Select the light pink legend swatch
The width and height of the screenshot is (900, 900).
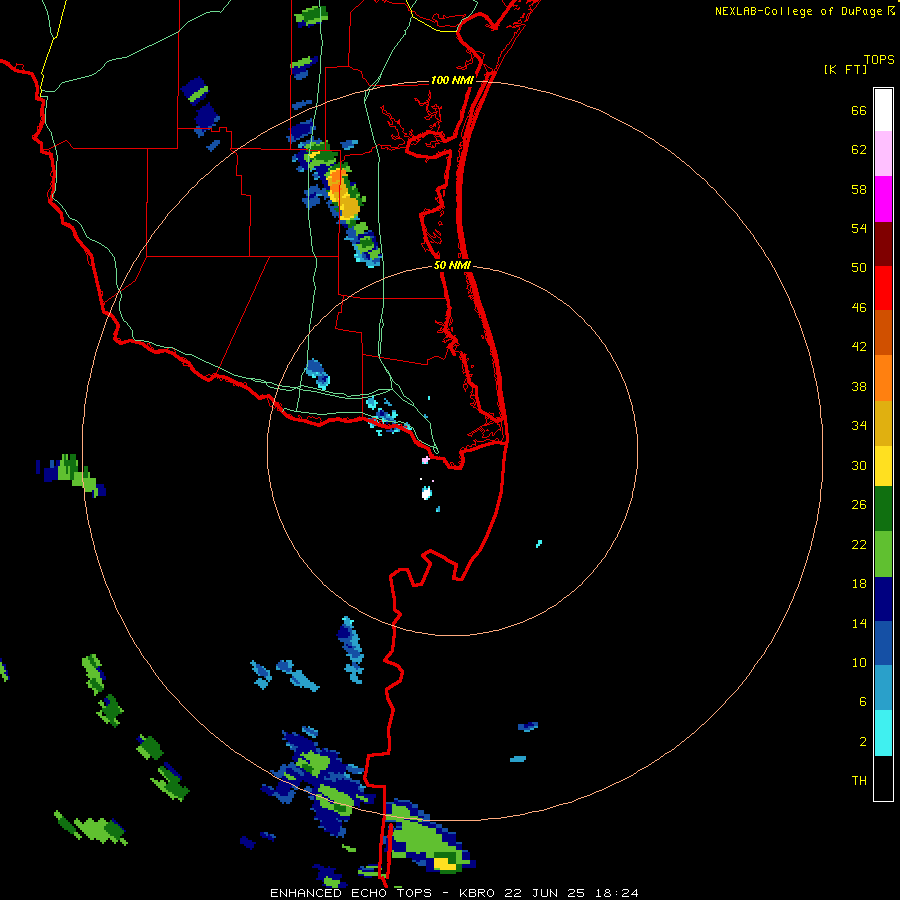883,153
